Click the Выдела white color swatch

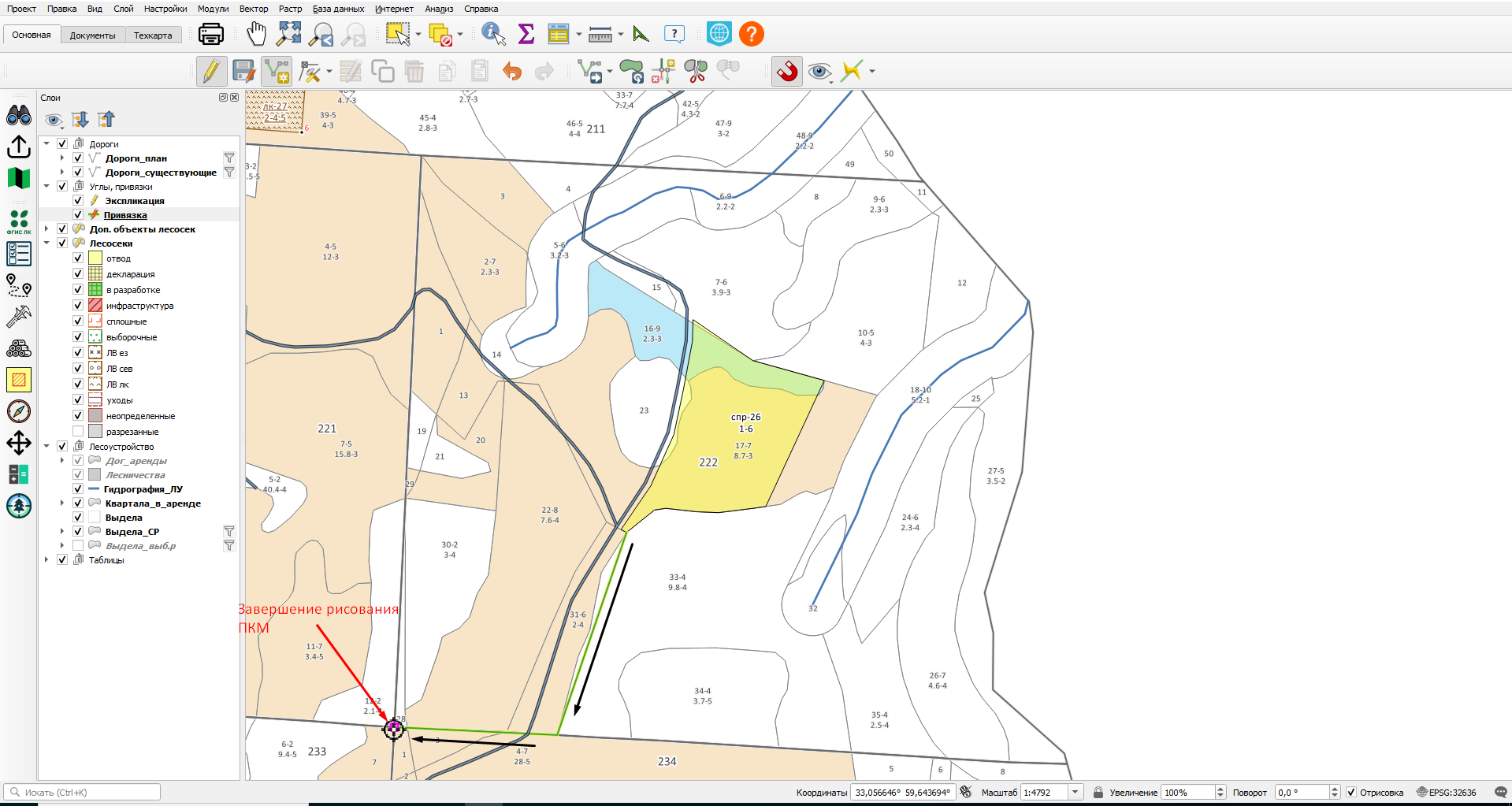click(95, 517)
